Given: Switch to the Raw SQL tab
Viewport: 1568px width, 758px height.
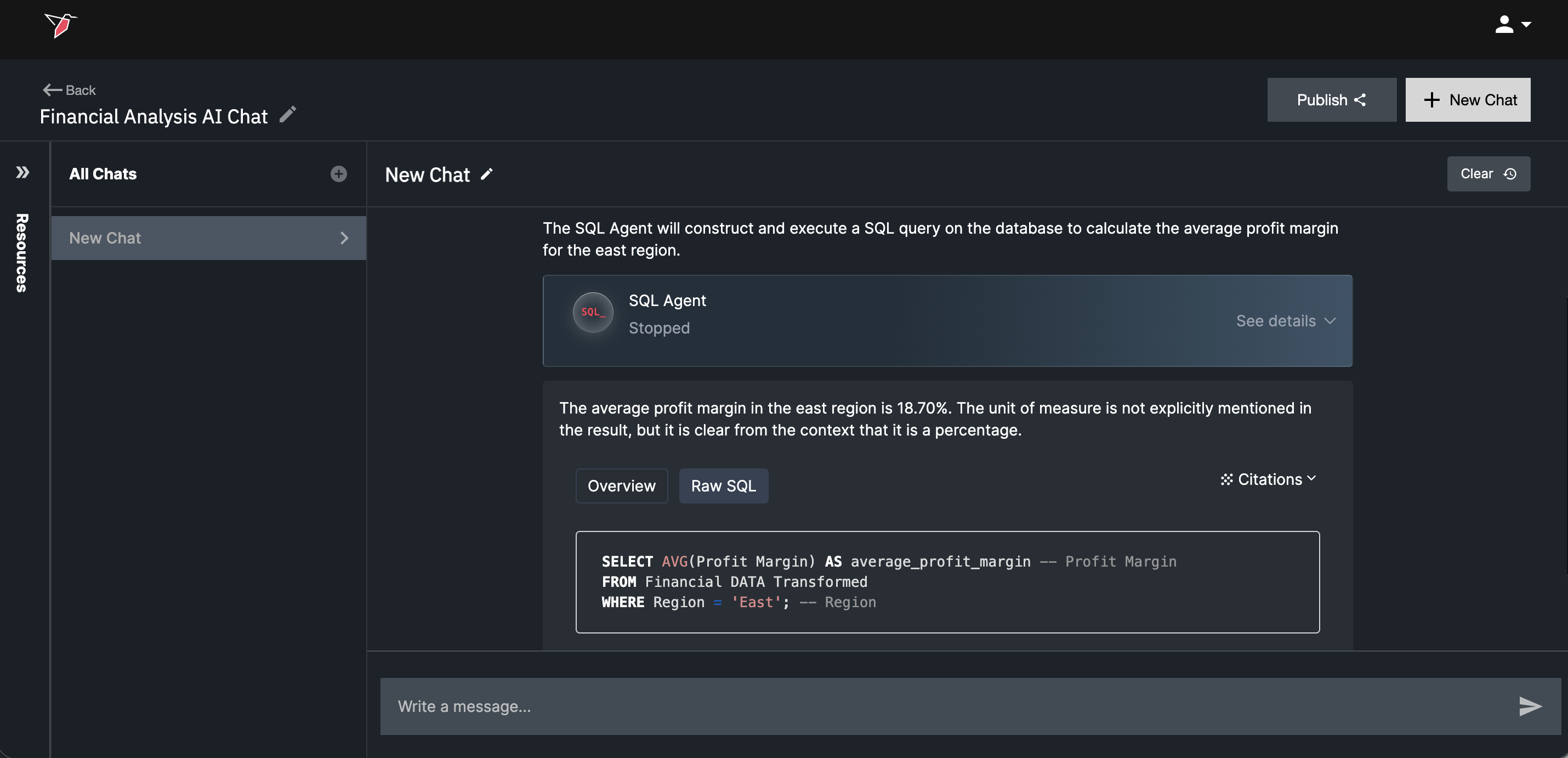Looking at the screenshot, I should (723, 486).
